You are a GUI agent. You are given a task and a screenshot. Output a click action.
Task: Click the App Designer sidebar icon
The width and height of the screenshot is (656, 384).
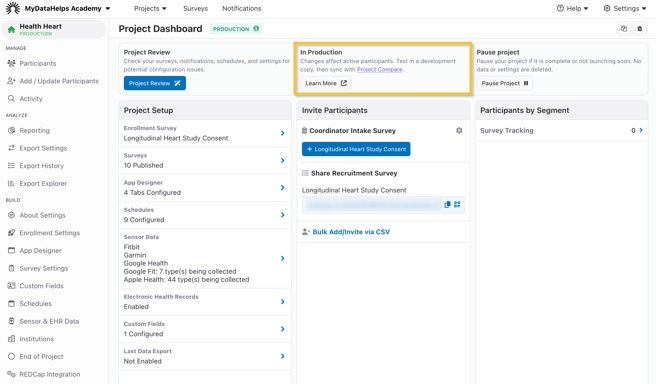[11, 250]
